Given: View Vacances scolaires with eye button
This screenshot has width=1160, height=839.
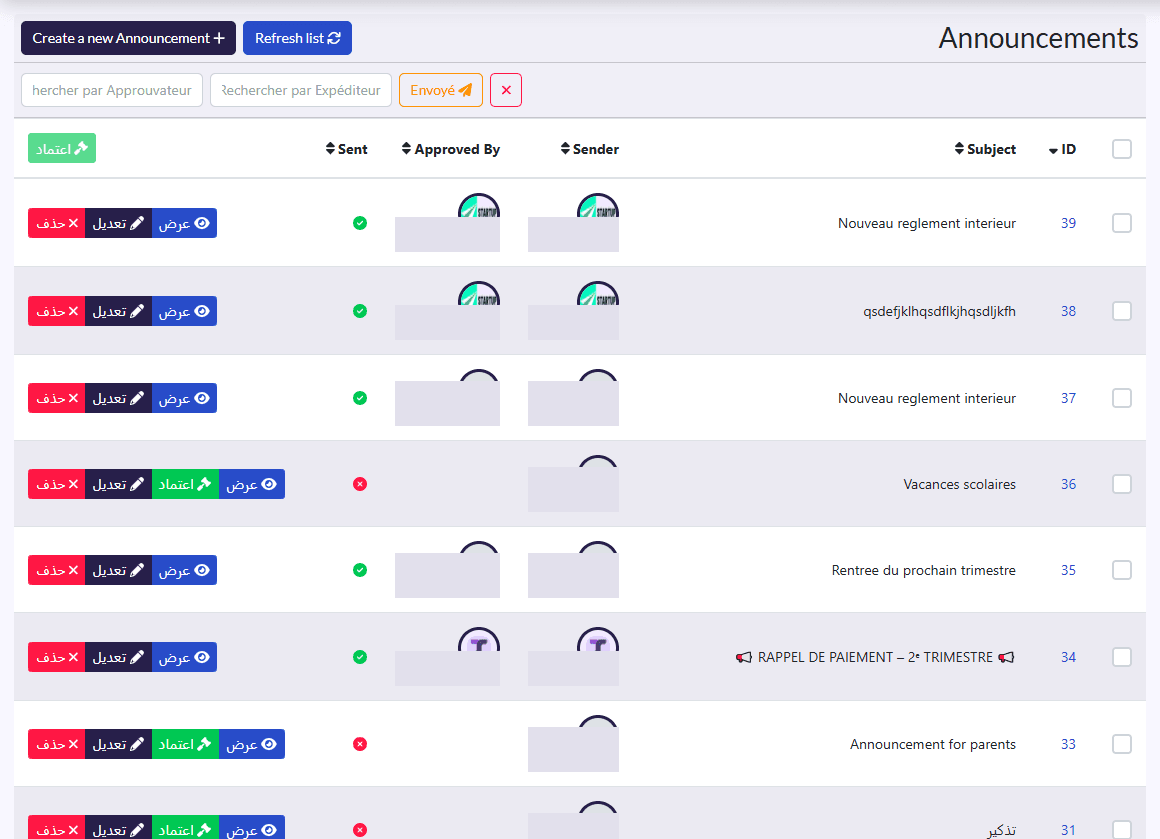Looking at the screenshot, I should coord(252,484).
